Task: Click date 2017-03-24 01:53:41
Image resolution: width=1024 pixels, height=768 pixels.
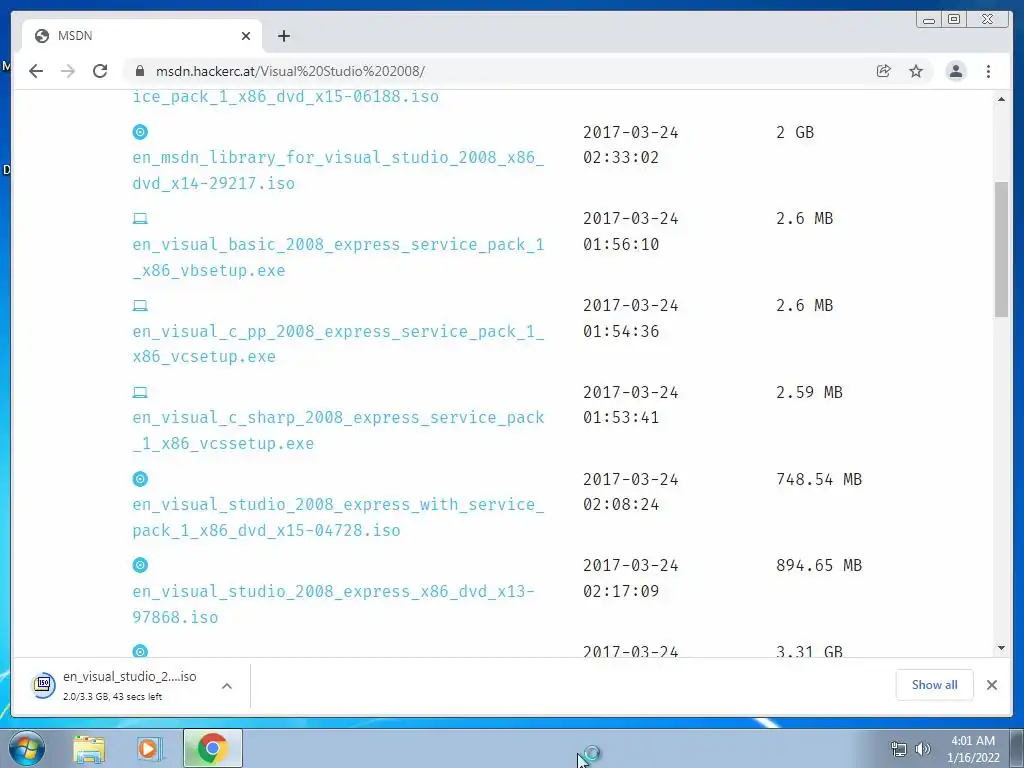Action: coord(631,405)
